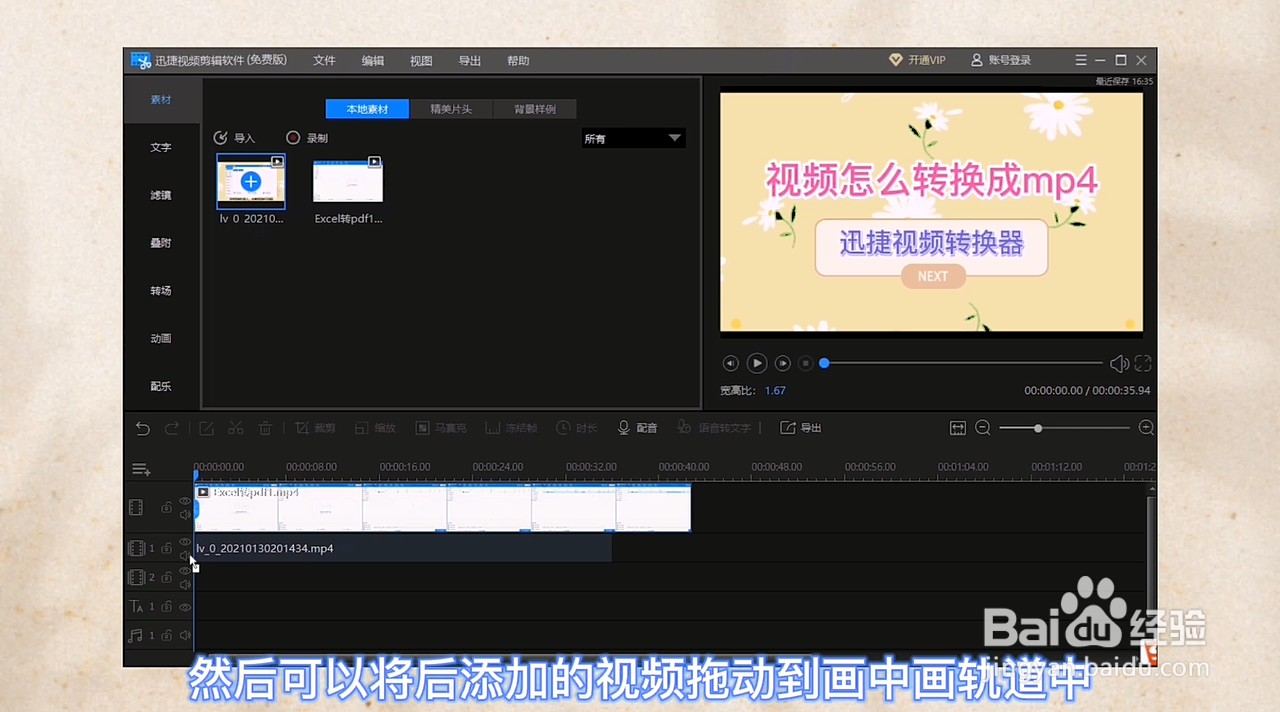The height and width of the screenshot is (712, 1280).
Task: Lock the picture-in-picture track 1
Action: tap(166, 548)
